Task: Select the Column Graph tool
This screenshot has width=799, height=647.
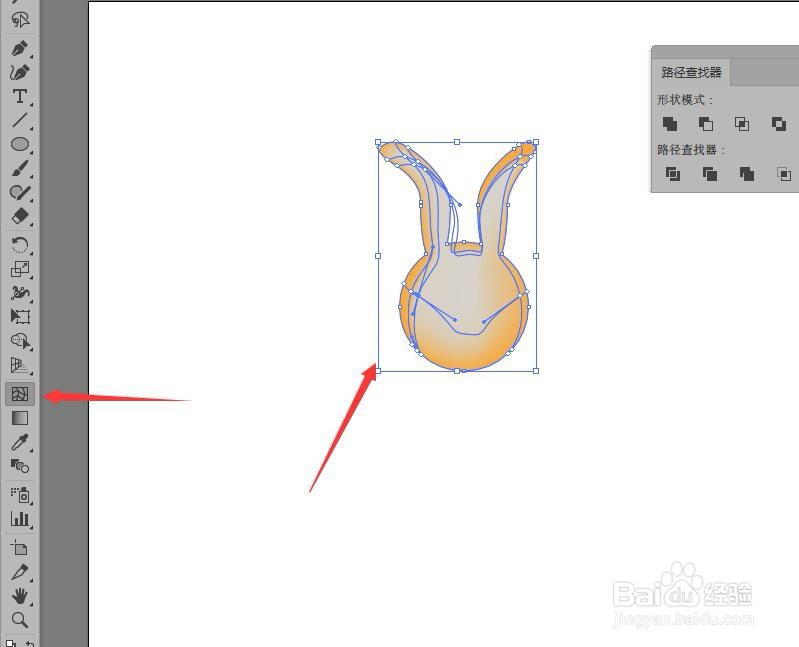Action: (x=20, y=519)
